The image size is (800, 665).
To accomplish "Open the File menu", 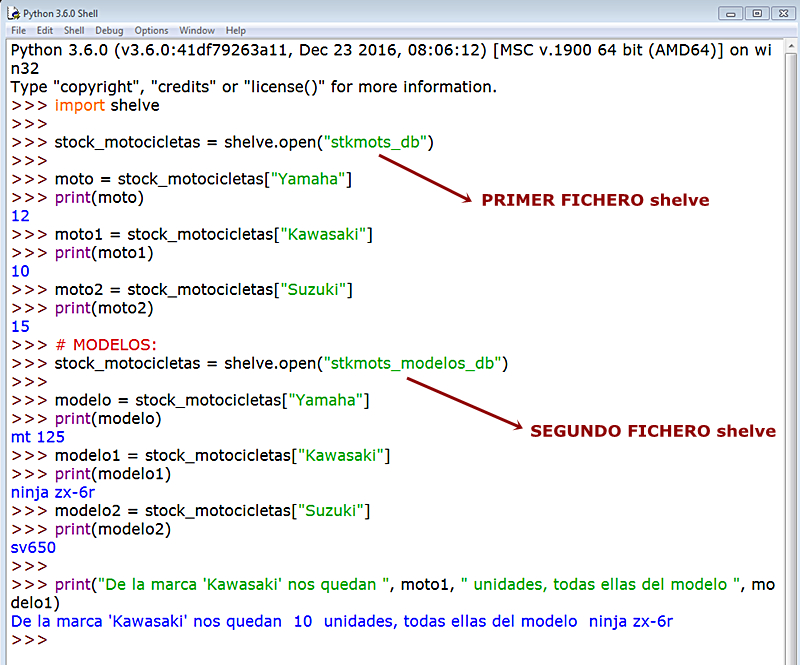I will point(18,30).
